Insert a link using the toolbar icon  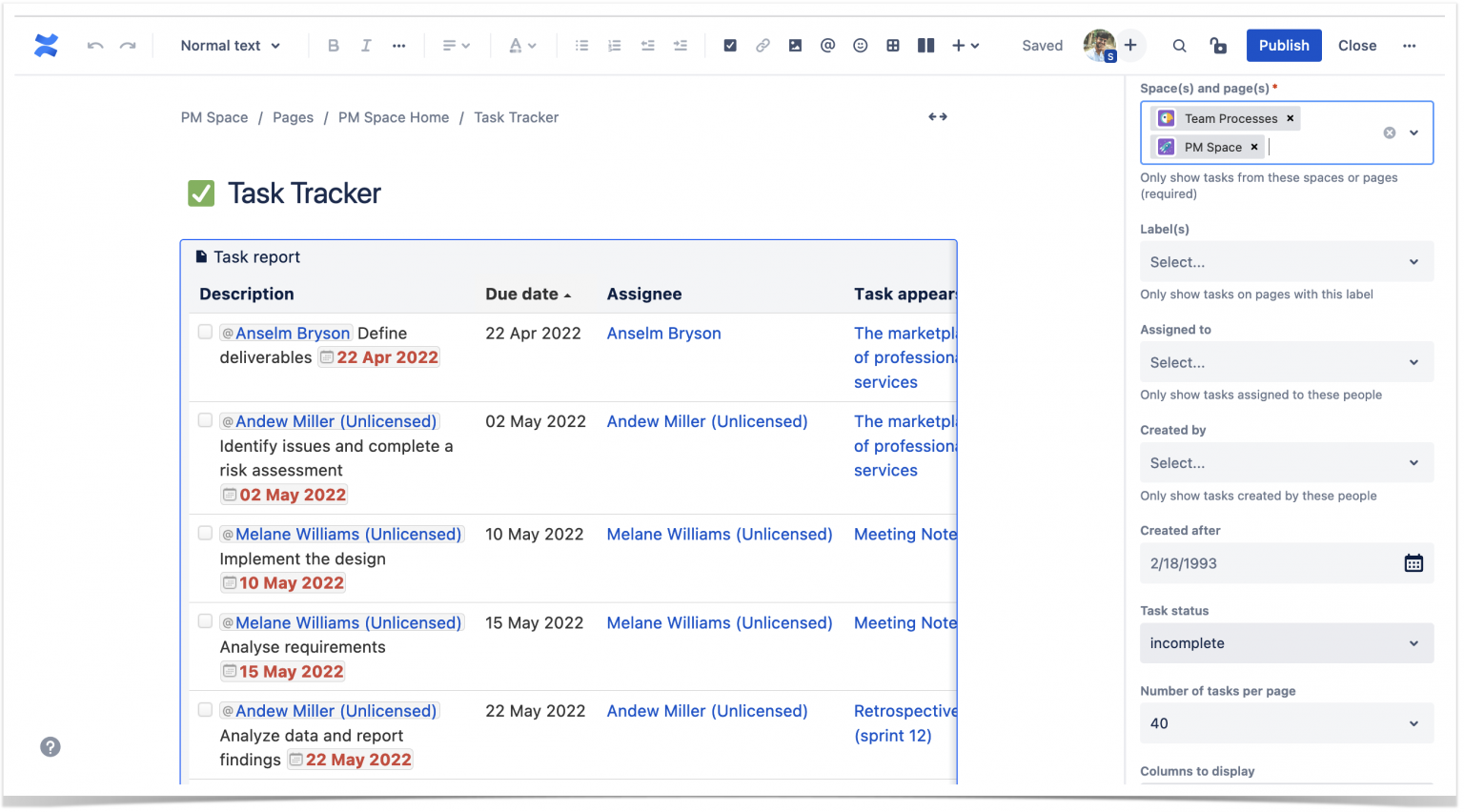762,45
